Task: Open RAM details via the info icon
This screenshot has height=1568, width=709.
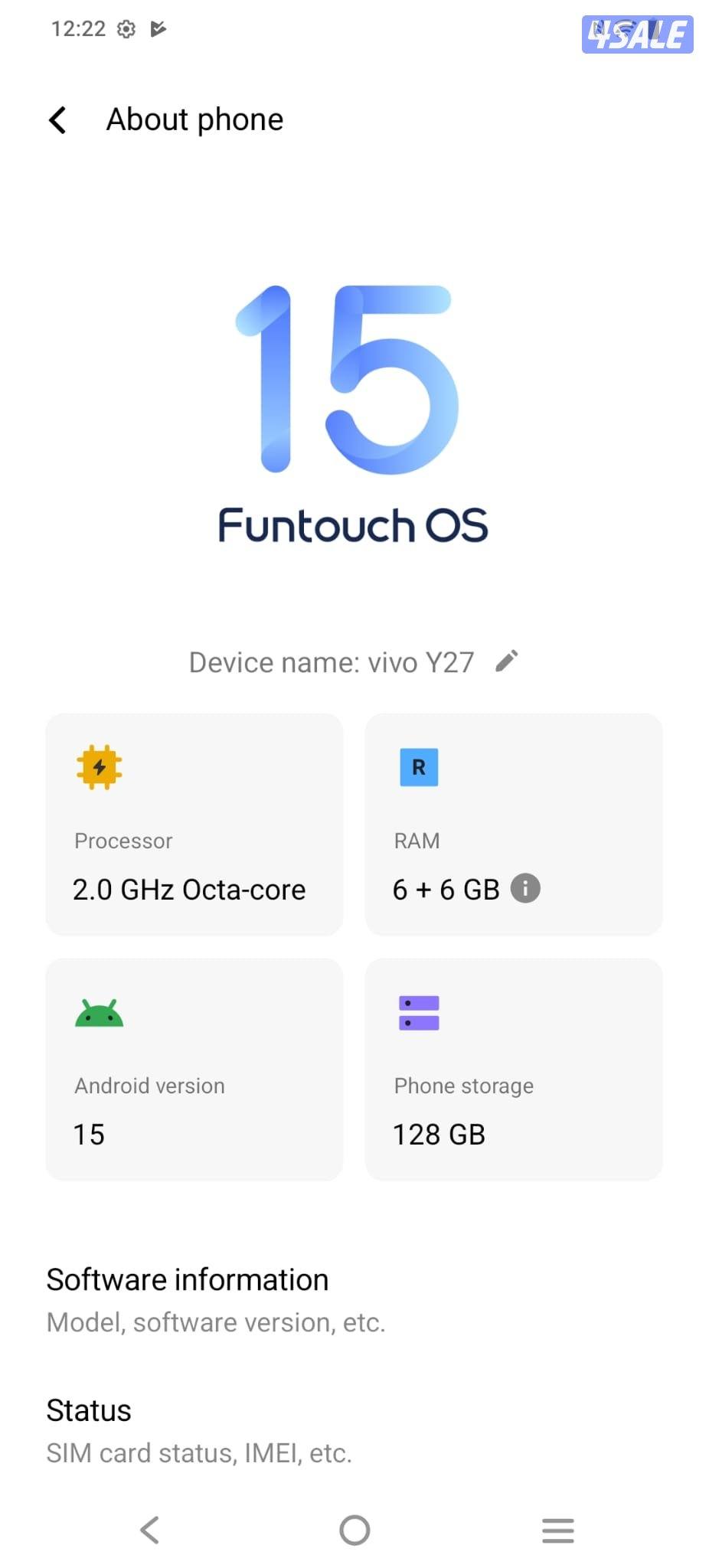Action: click(x=525, y=888)
